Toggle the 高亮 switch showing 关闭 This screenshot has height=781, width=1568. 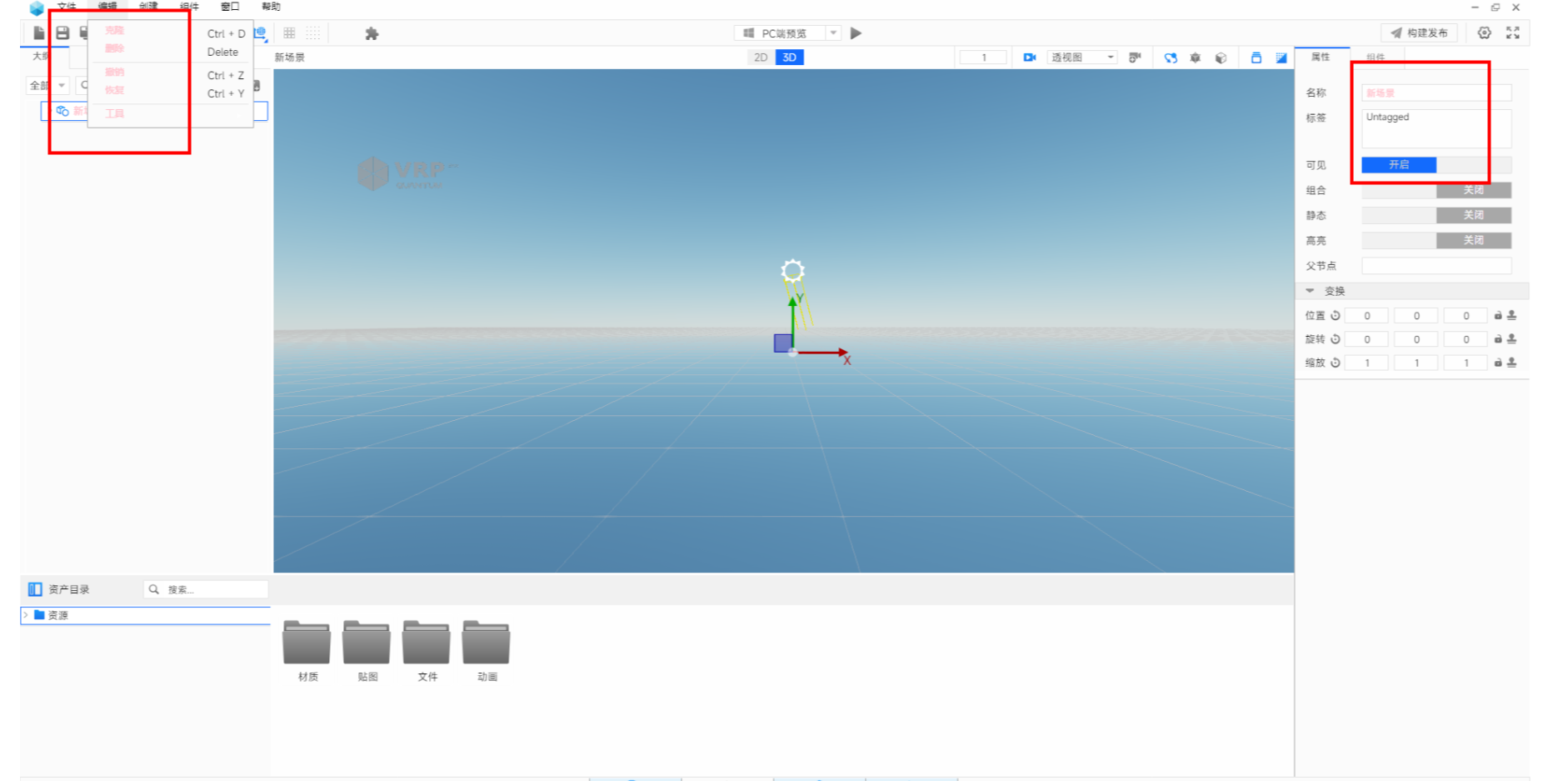click(1436, 240)
